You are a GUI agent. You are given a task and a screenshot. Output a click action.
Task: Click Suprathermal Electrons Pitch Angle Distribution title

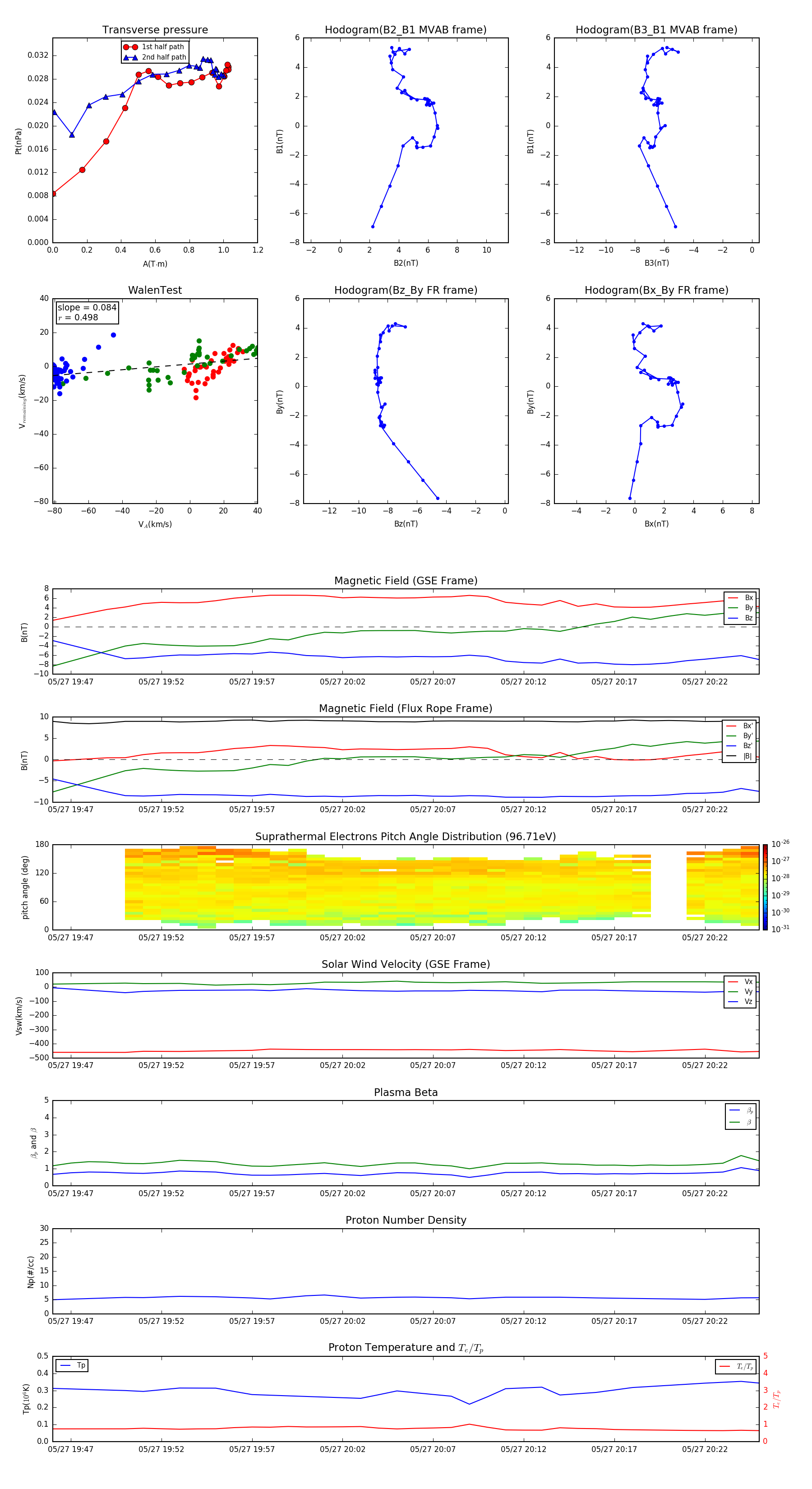tap(406, 837)
